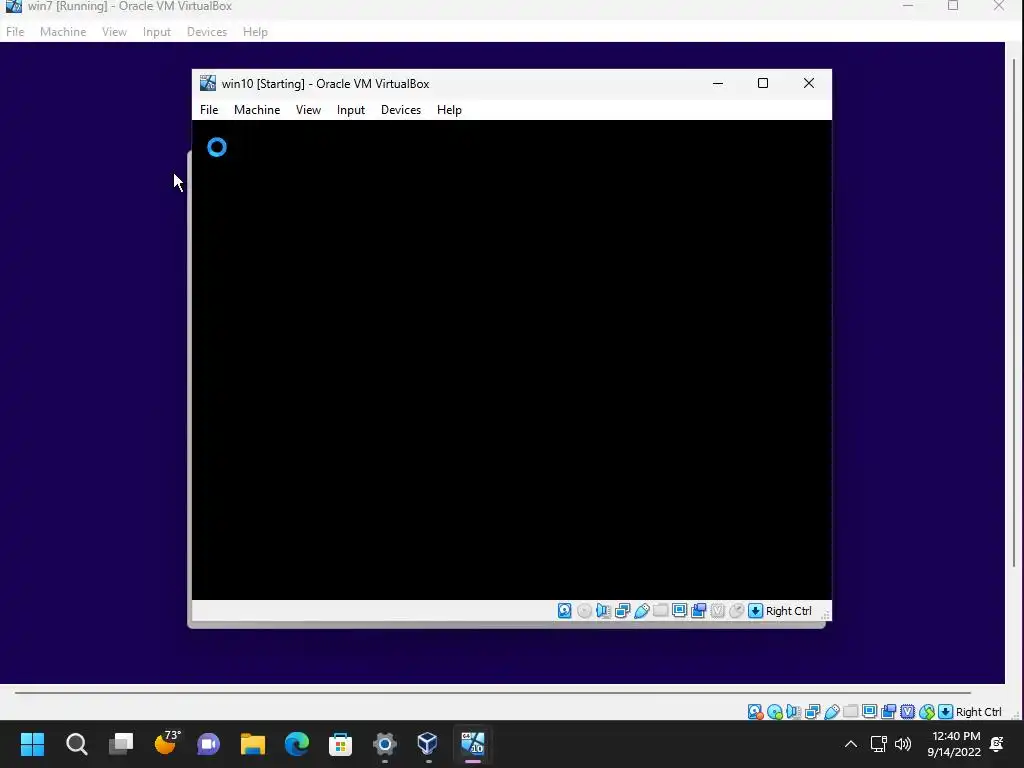Click optical disk icon in win10 status bar
This screenshot has width=1024, height=768.
584,611
